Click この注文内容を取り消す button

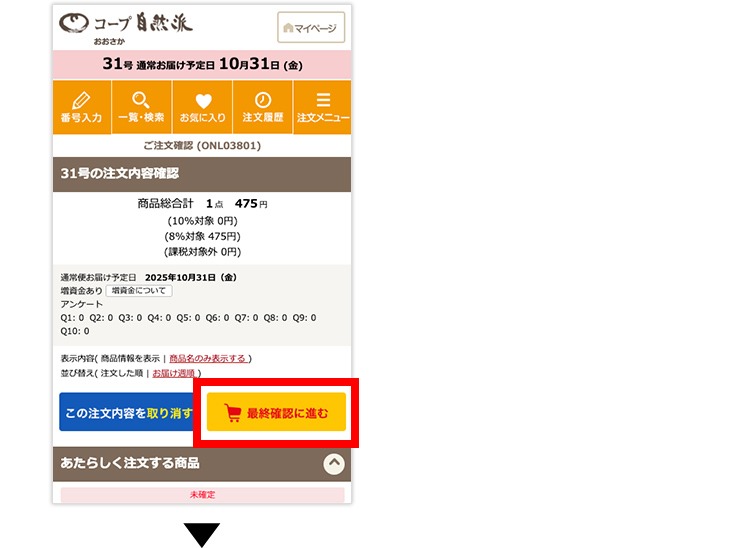click(x=128, y=412)
